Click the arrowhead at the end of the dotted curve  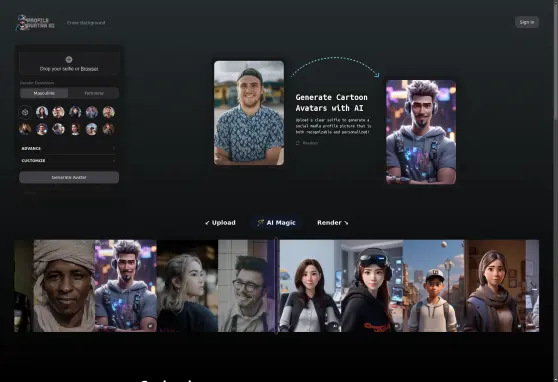(x=377, y=75)
